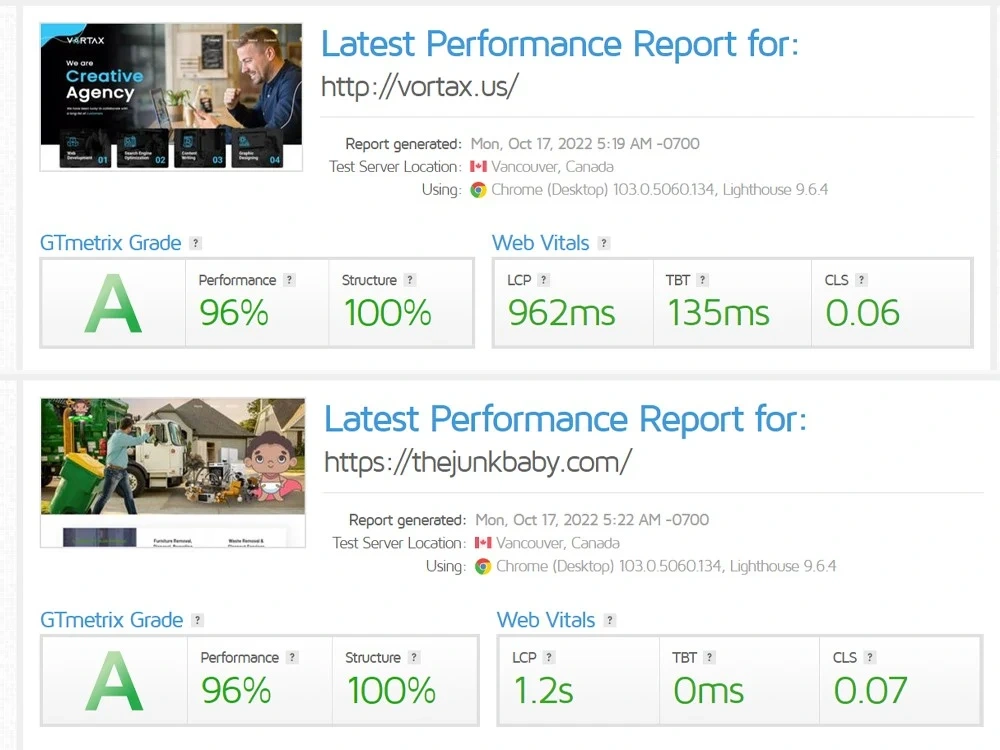The image size is (1000, 750).
Task: Click the GTmetrix Grade section heading for vortax.us
Action: pyautogui.click(x=109, y=243)
